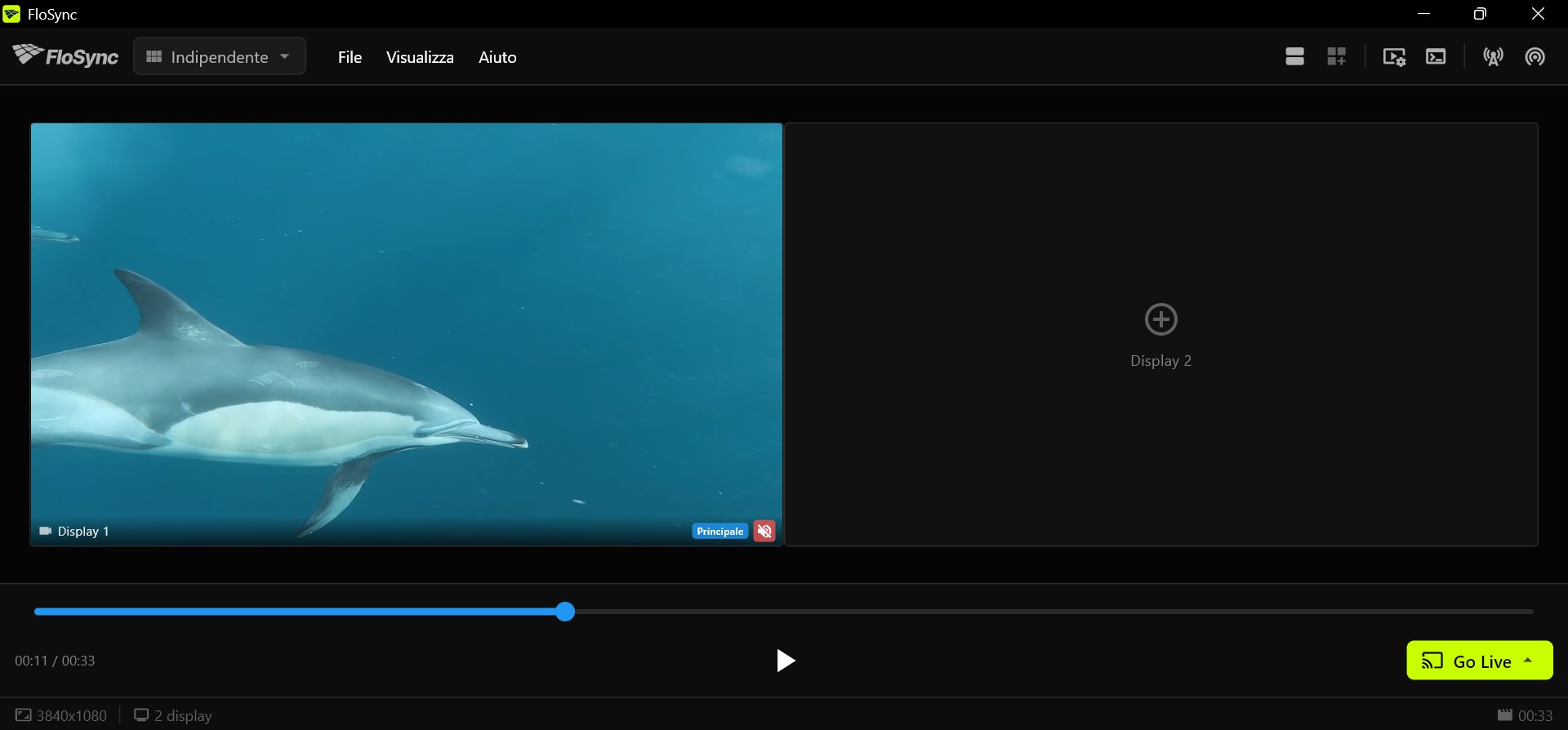1568x730 pixels.
Task: Open the terminal console icon
Action: tap(1436, 56)
